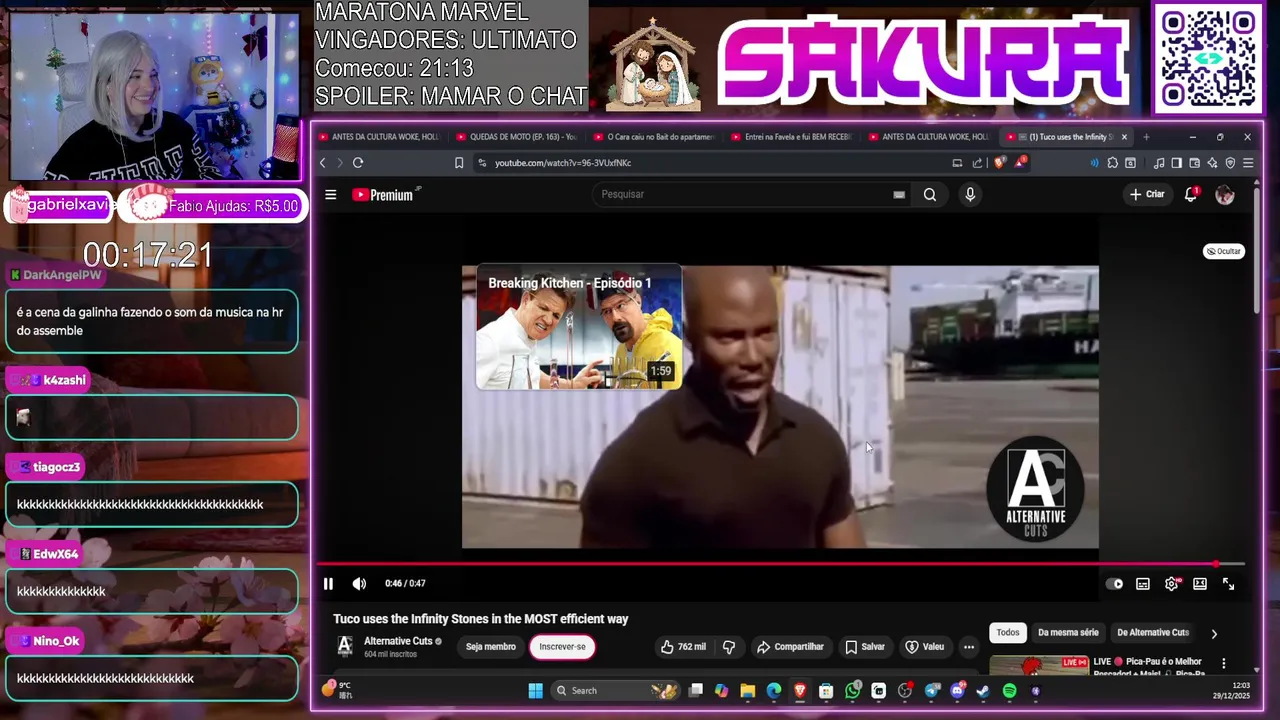Click the youtube.com address bar URL
This screenshot has height=720, width=1280.
(x=563, y=163)
